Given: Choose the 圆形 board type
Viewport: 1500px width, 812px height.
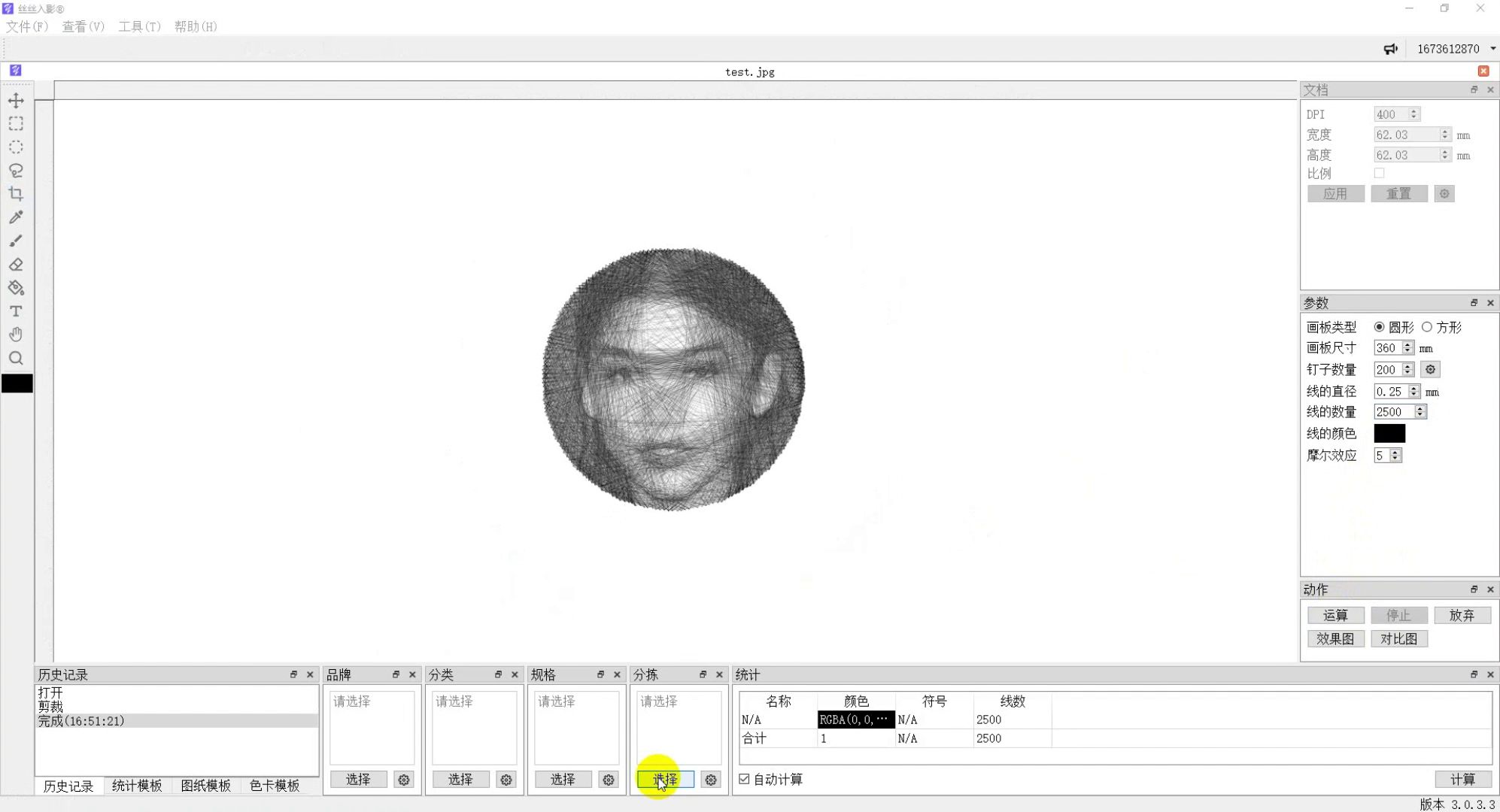Looking at the screenshot, I should click(x=1379, y=327).
